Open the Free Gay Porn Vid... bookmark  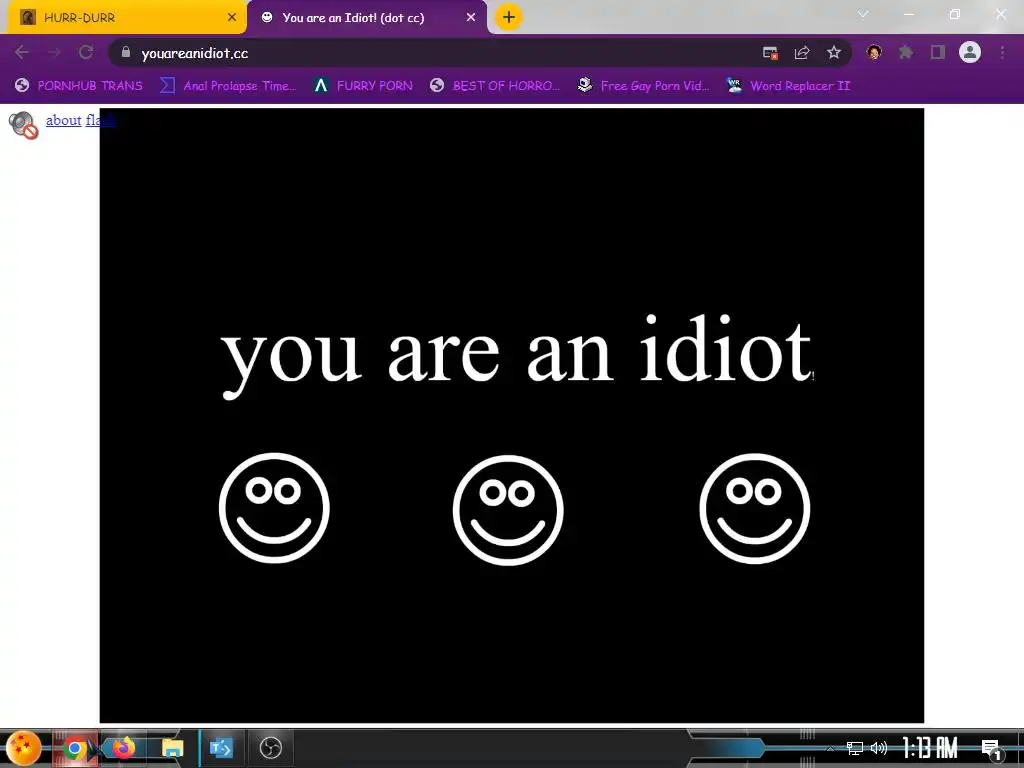click(644, 86)
